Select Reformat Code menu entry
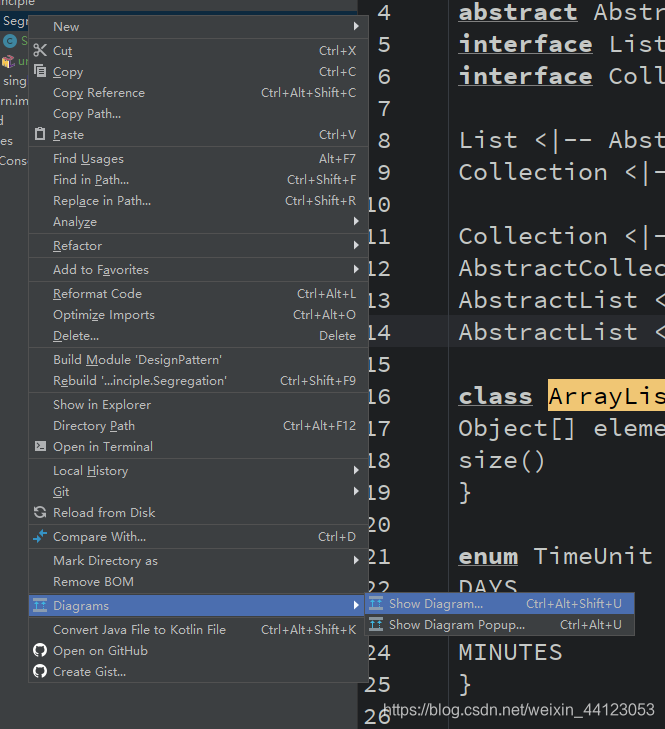This screenshot has height=729, width=665. point(199,293)
